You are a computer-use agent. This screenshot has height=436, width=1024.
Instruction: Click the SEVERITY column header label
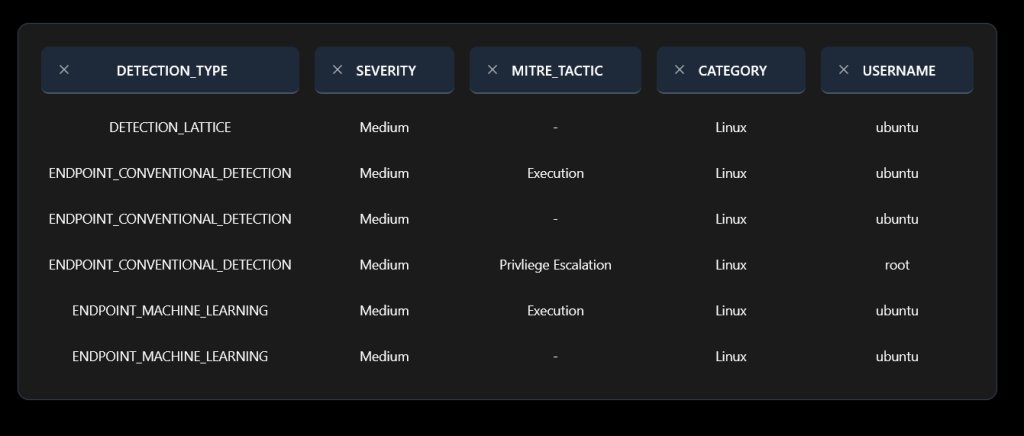[x=386, y=71]
